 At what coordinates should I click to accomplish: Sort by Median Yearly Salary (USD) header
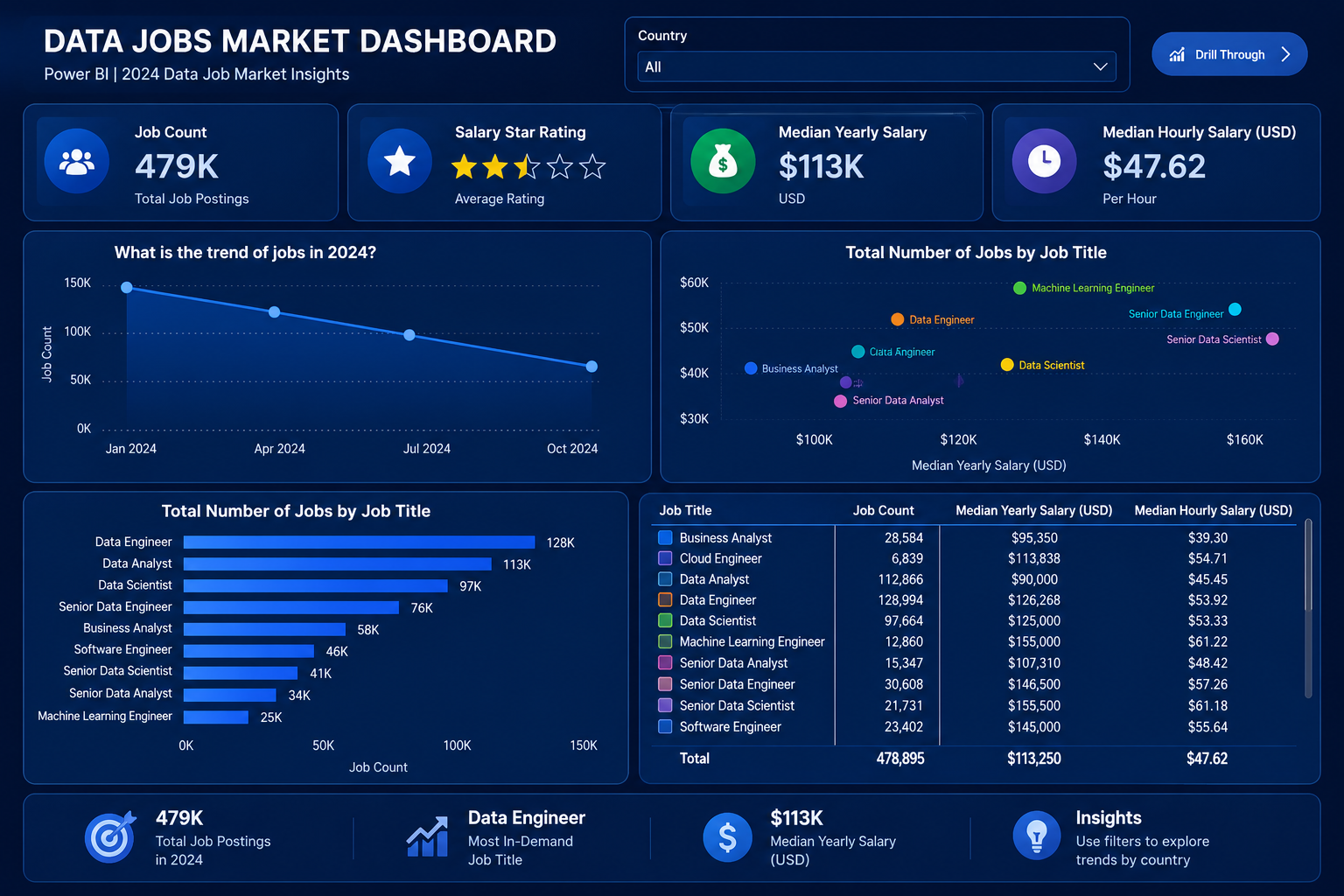pos(1033,510)
